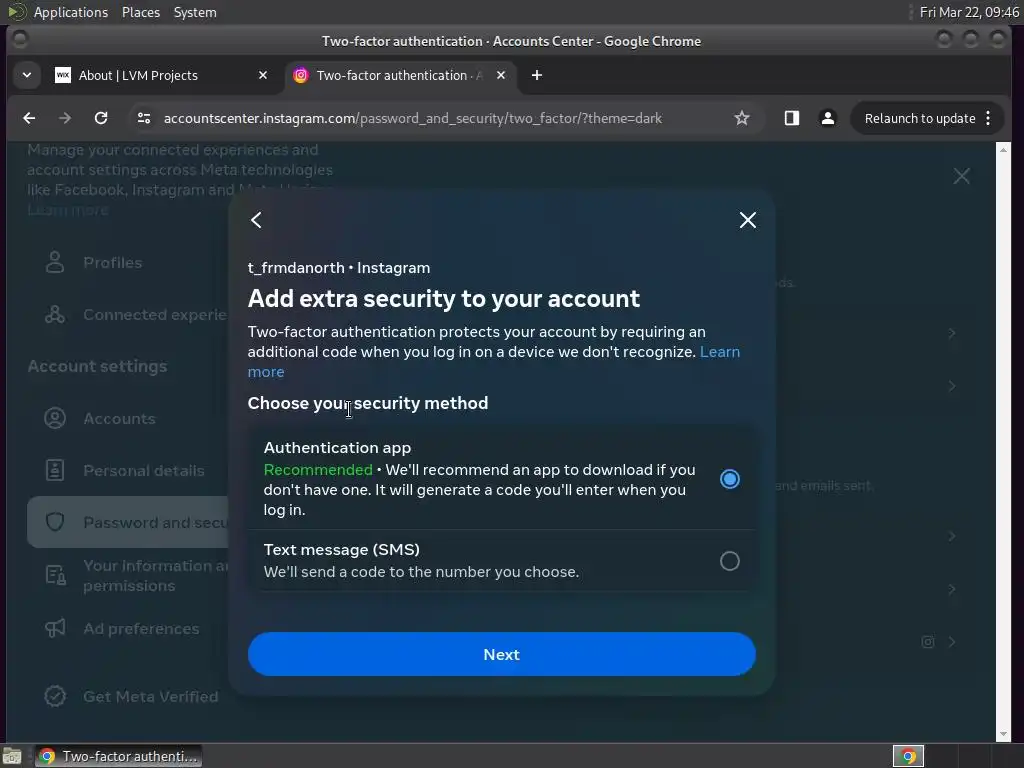Bookmark this page with the star icon
The width and height of the screenshot is (1024, 768).
point(742,118)
